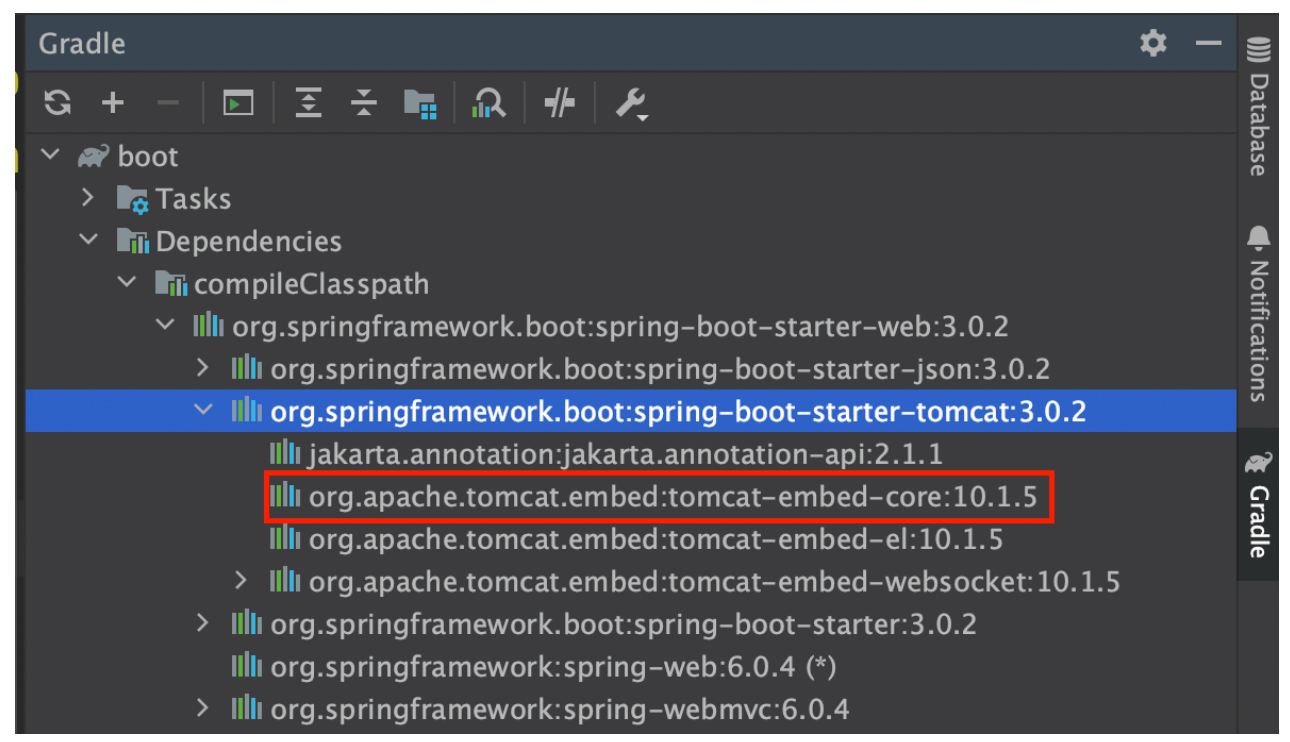
Task: Collapse spring-boot-starter-web dependency
Action: tap(166, 326)
